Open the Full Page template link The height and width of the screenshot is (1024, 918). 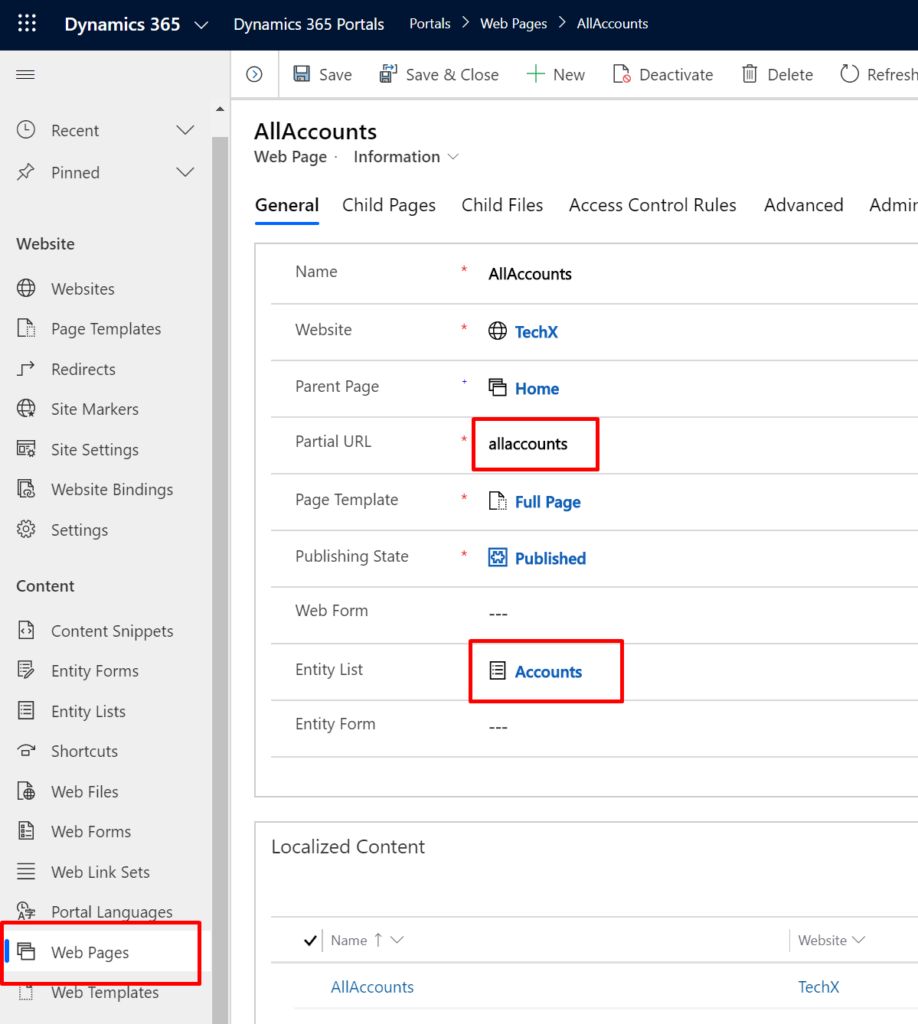[x=548, y=502]
